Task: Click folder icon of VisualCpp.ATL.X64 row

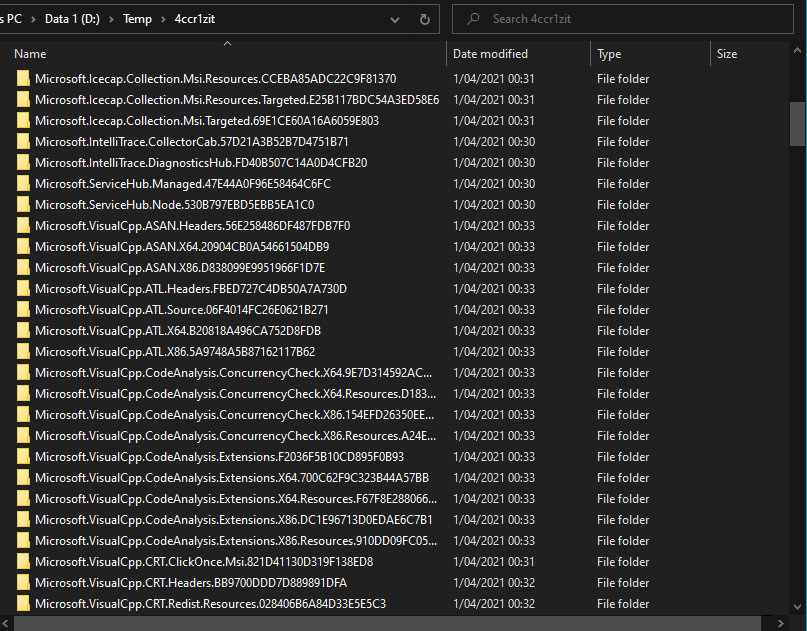Action: 23,330
